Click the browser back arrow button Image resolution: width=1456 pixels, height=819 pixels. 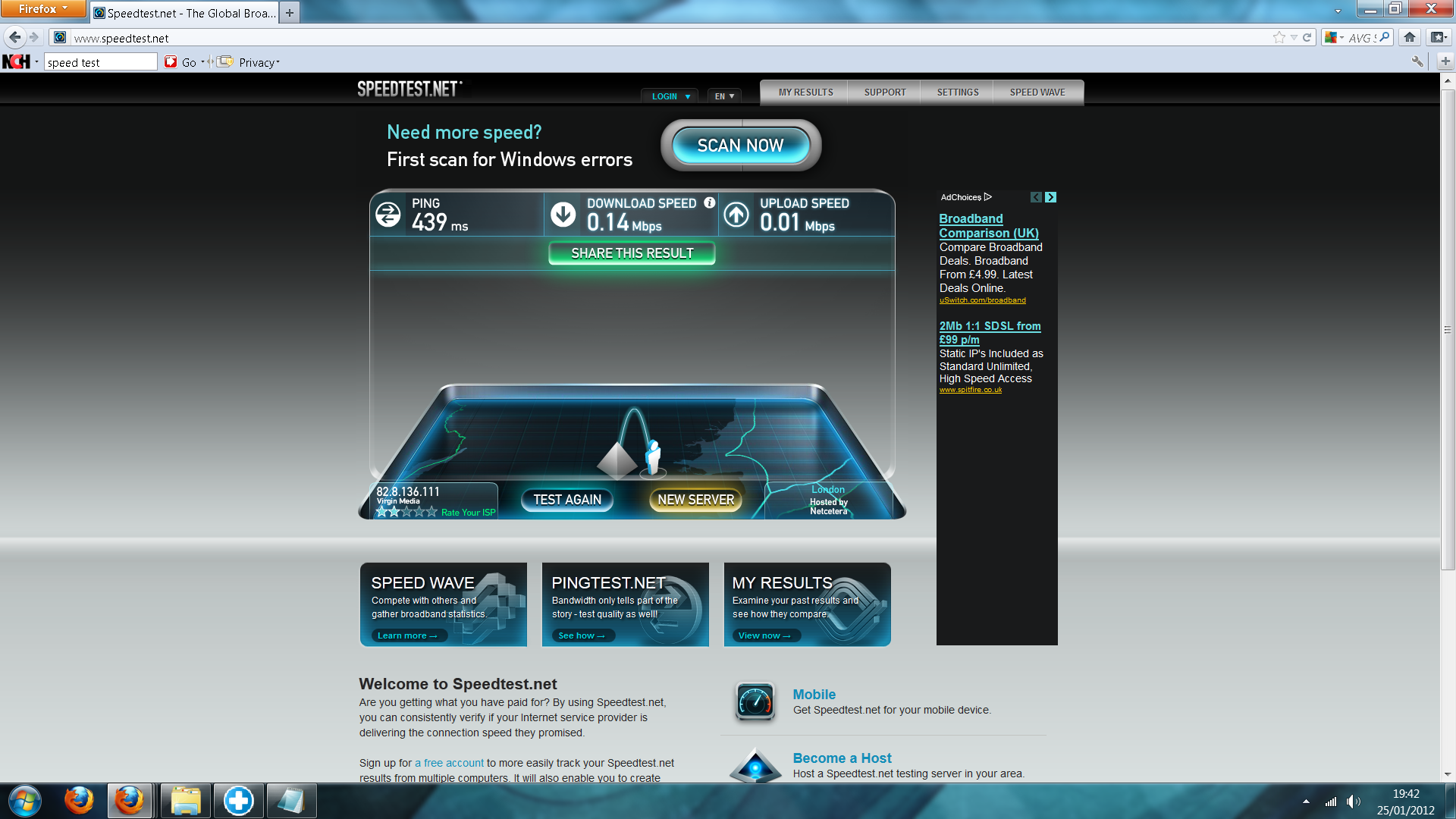(14, 37)
